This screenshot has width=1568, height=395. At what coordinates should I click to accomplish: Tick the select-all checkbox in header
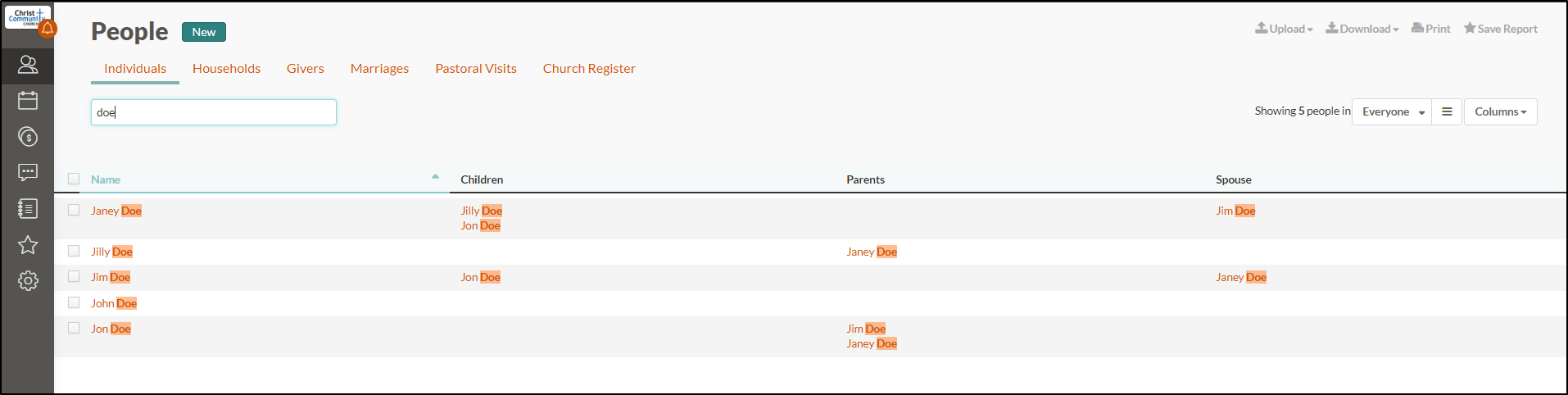point(74,179)
